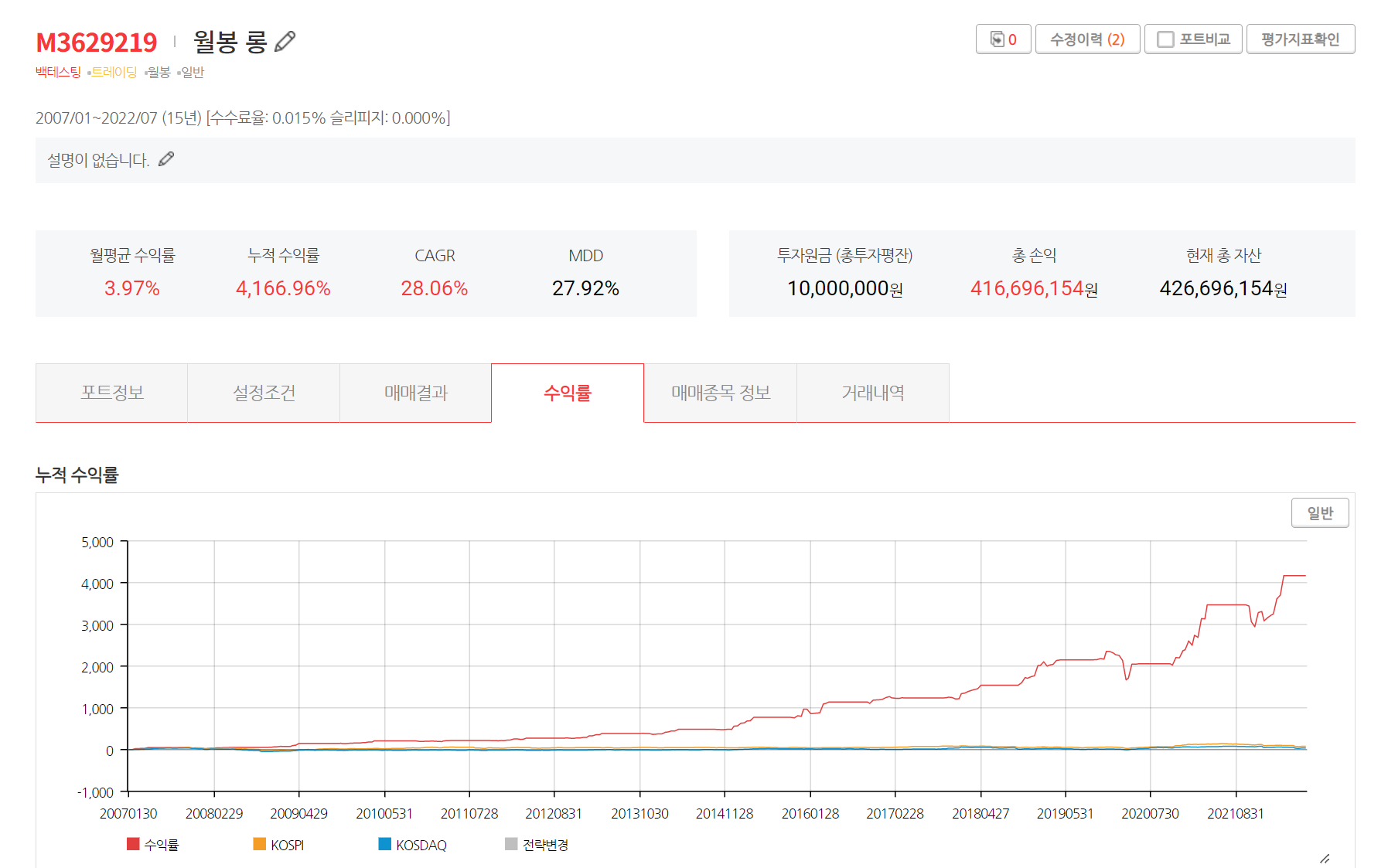Open the 매매종목 정보 tab
Image resolution: width=1388 pixels, height=868 pixels.
click(721, 393)
